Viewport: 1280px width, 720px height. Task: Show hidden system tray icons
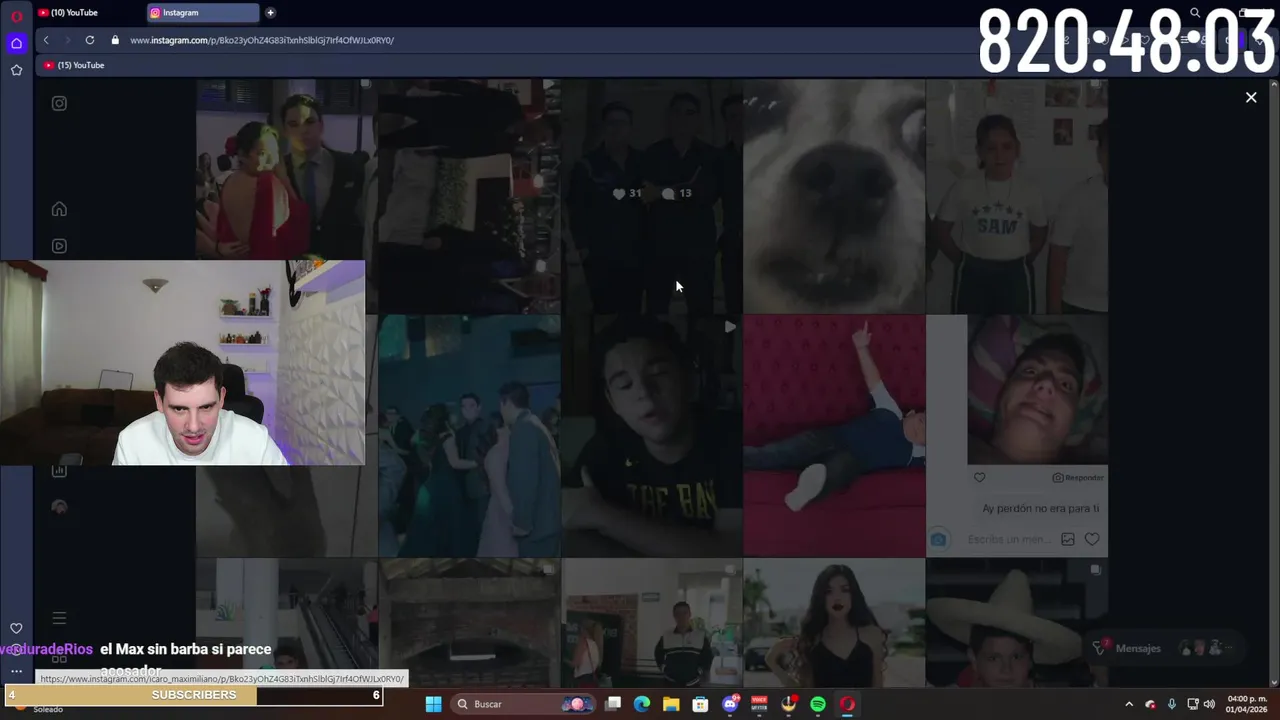(1129, 704)
